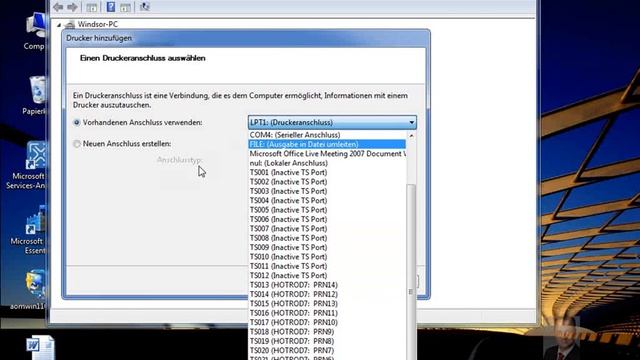Choose COM4: (Serieller Anschluss) from list
This screenshot has width=640, height=360.
[x=327, y=135]
